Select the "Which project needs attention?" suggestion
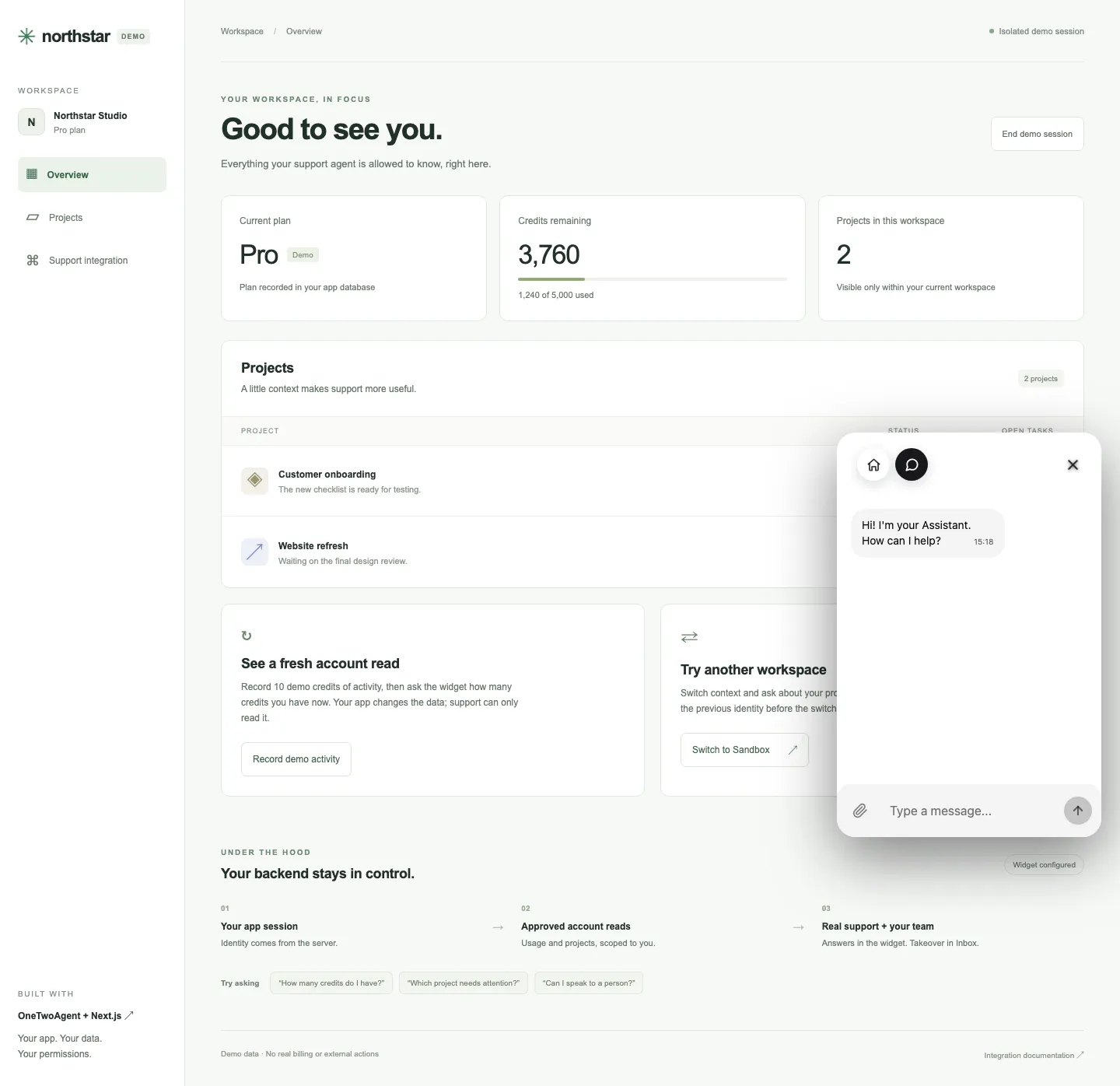The height and width of the screenshot is (1086, 1120). pos(464,983)
